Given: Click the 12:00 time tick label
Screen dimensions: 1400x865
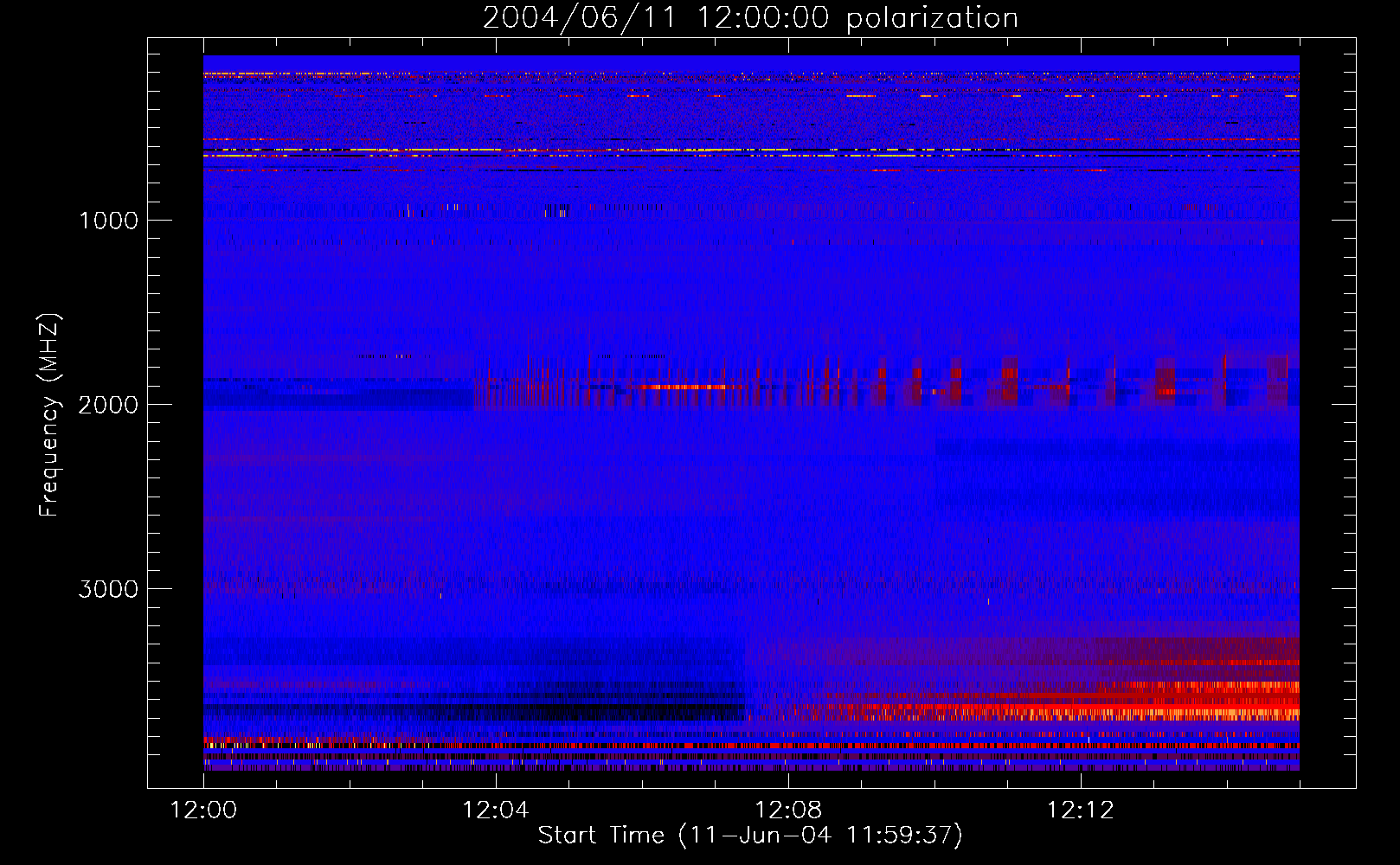Looking at the screenshot, I should tap(203, 810).
